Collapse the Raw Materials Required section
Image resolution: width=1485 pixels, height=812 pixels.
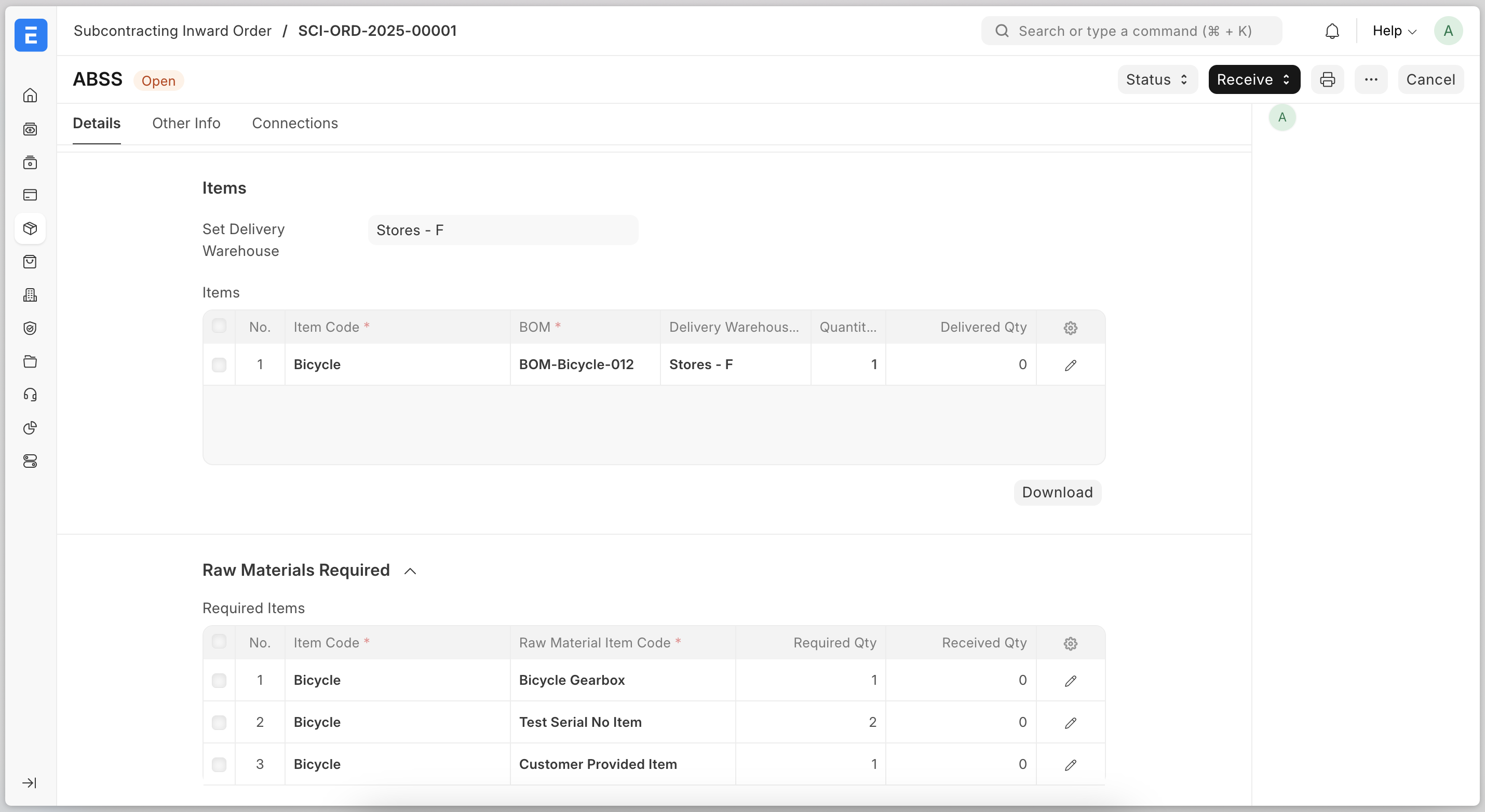410,571
